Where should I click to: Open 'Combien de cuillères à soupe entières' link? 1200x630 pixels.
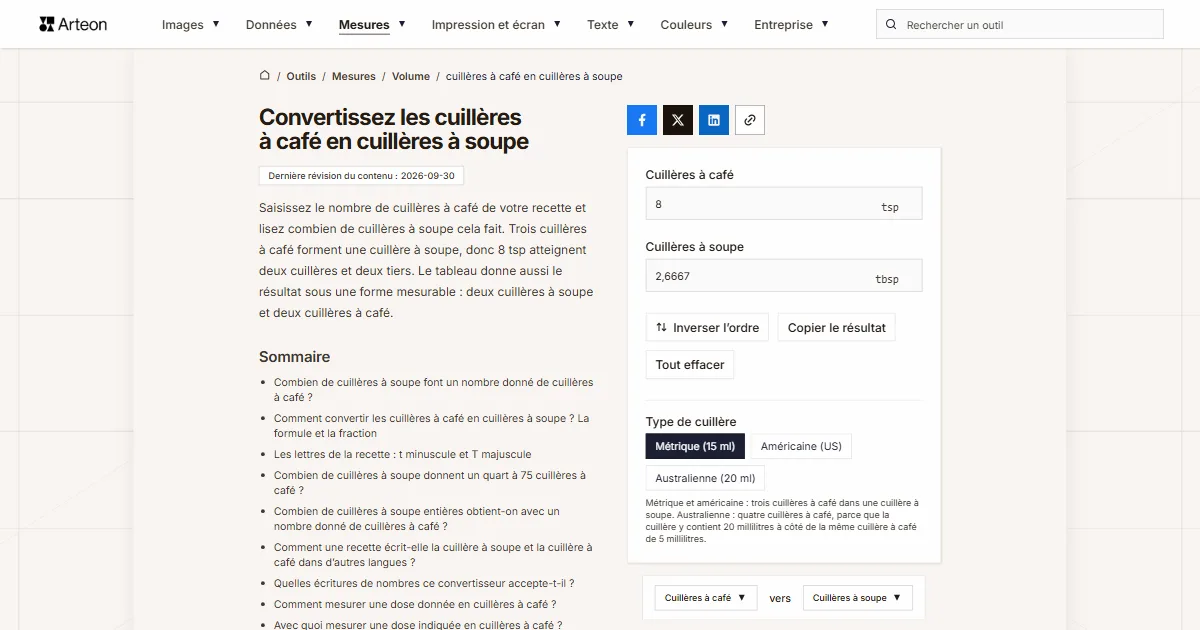point(417,519)
